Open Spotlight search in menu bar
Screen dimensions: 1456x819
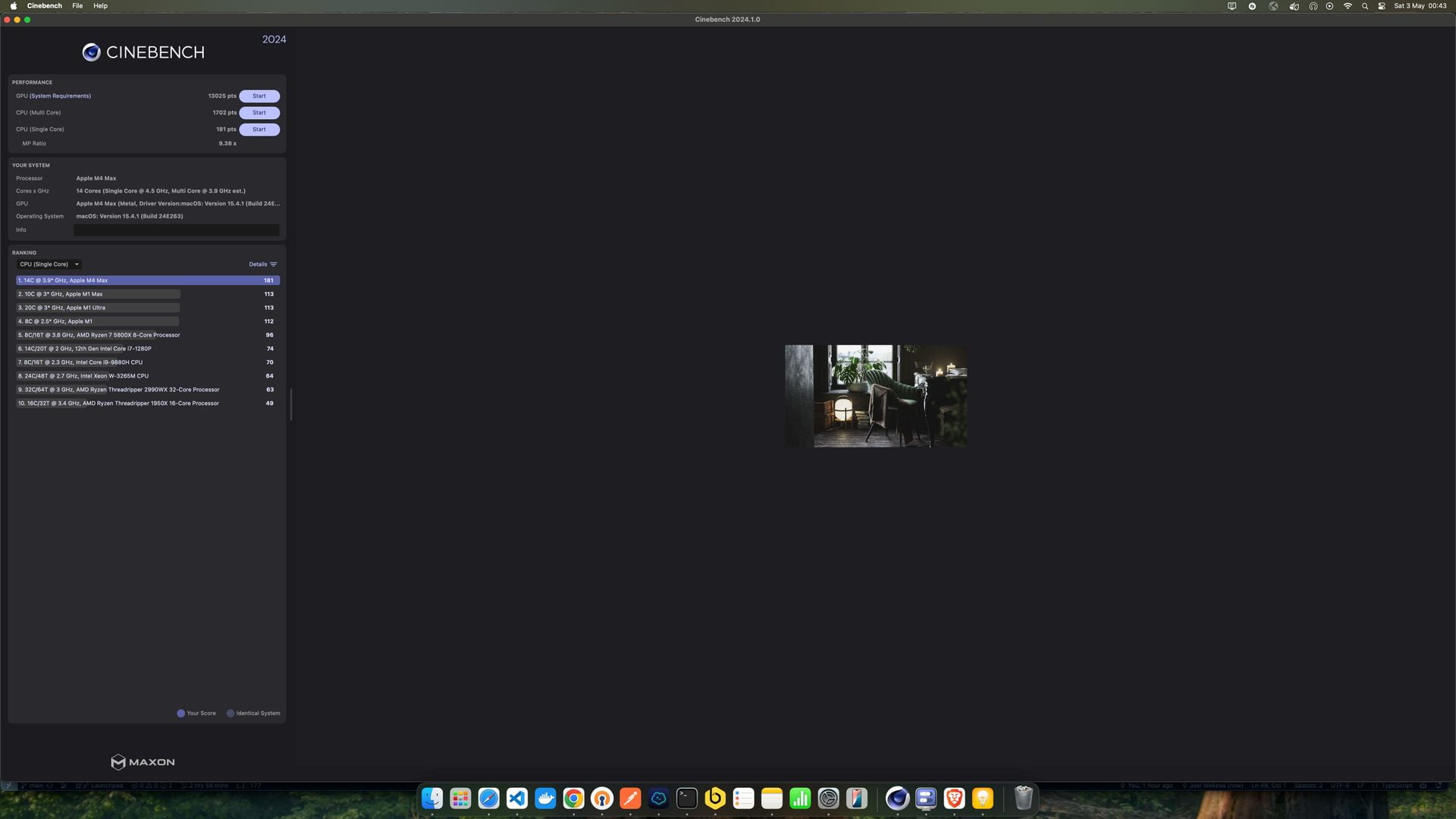[x=1365, y=6]
